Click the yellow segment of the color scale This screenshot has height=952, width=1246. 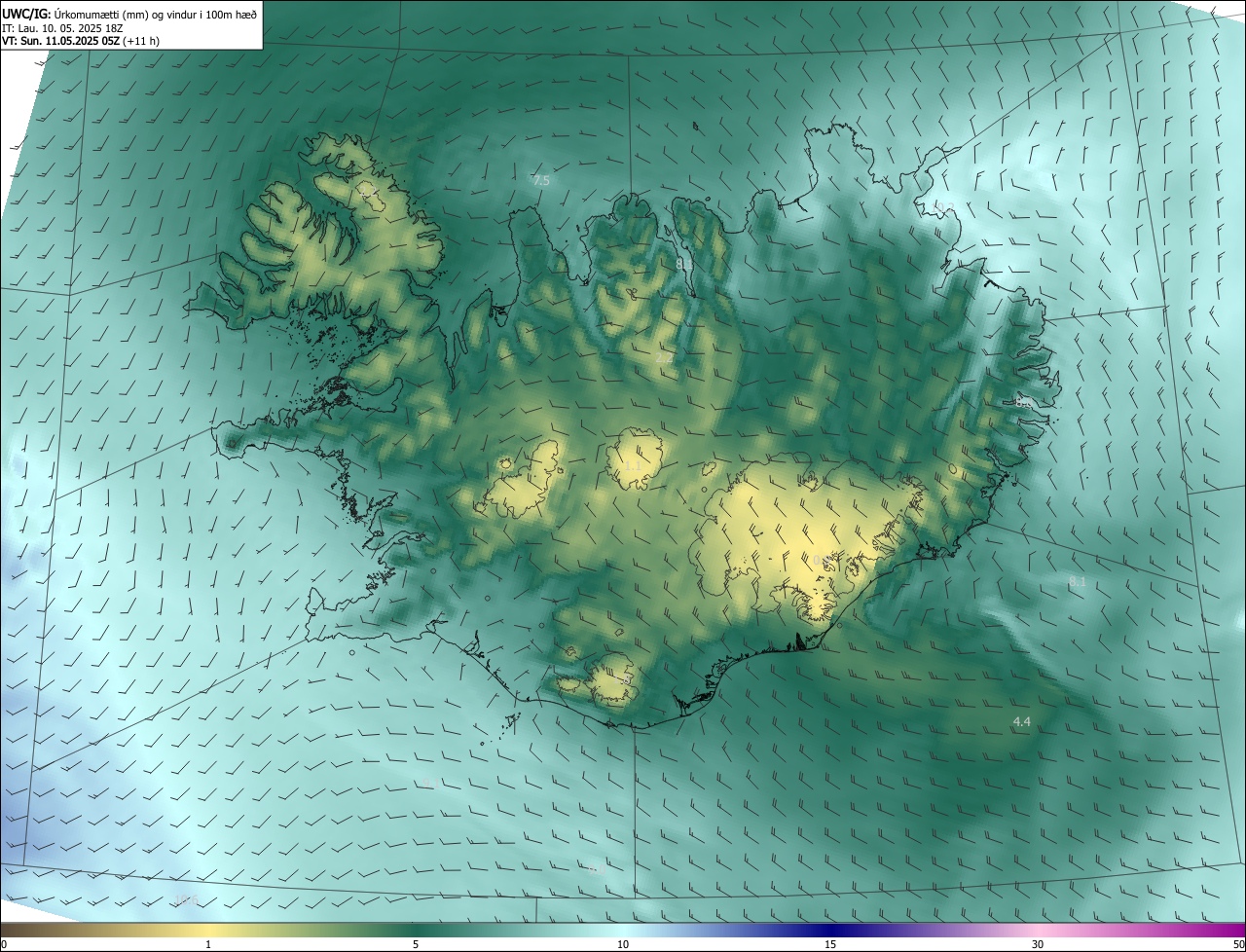(x=207, y=931)
